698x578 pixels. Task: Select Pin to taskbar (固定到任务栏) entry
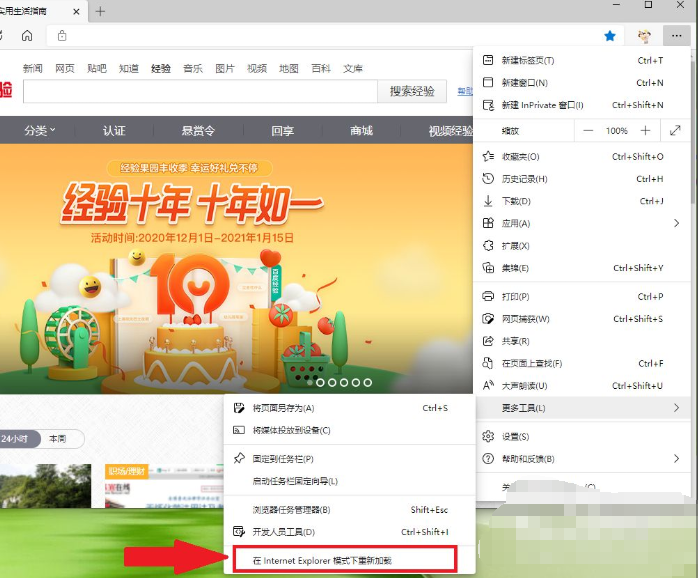coord(349,459)
